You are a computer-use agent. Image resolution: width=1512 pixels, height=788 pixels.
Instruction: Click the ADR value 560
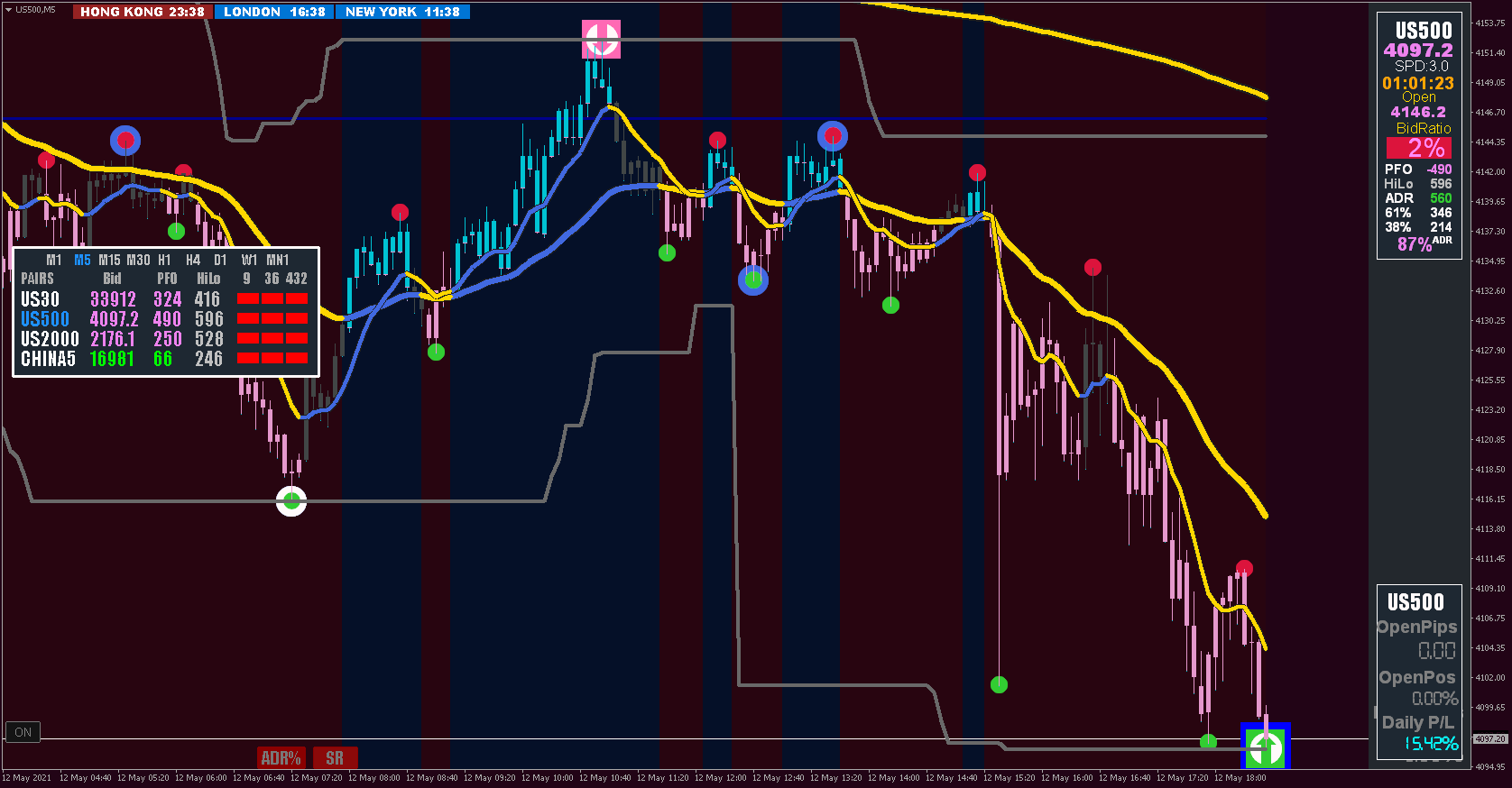(1441, 198)
